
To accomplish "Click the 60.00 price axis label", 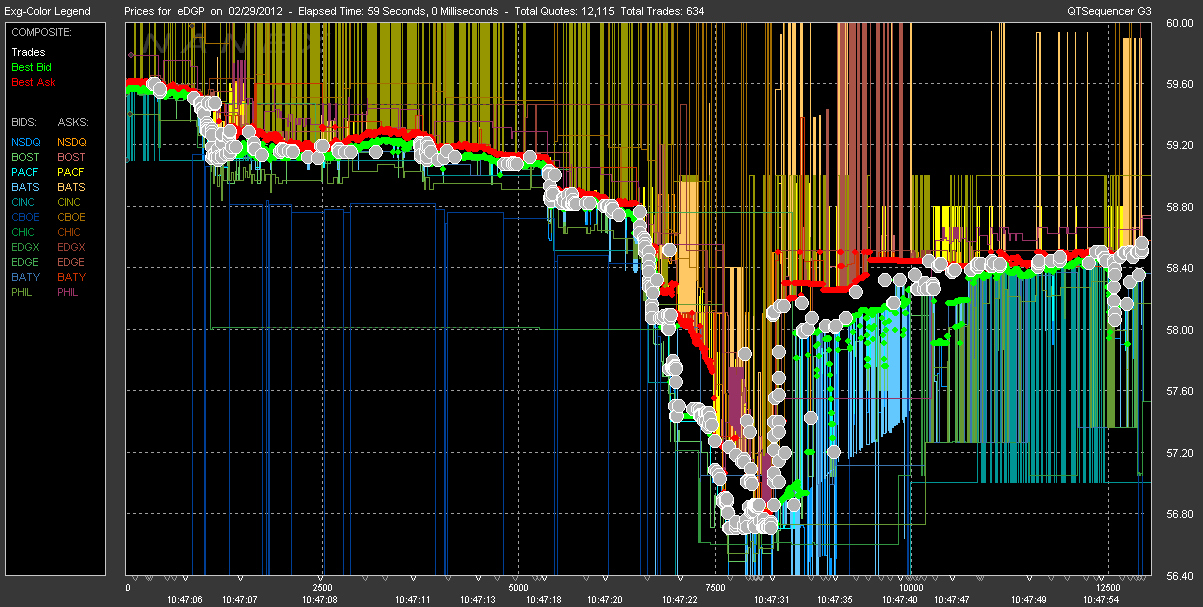I will [1180, 24].
